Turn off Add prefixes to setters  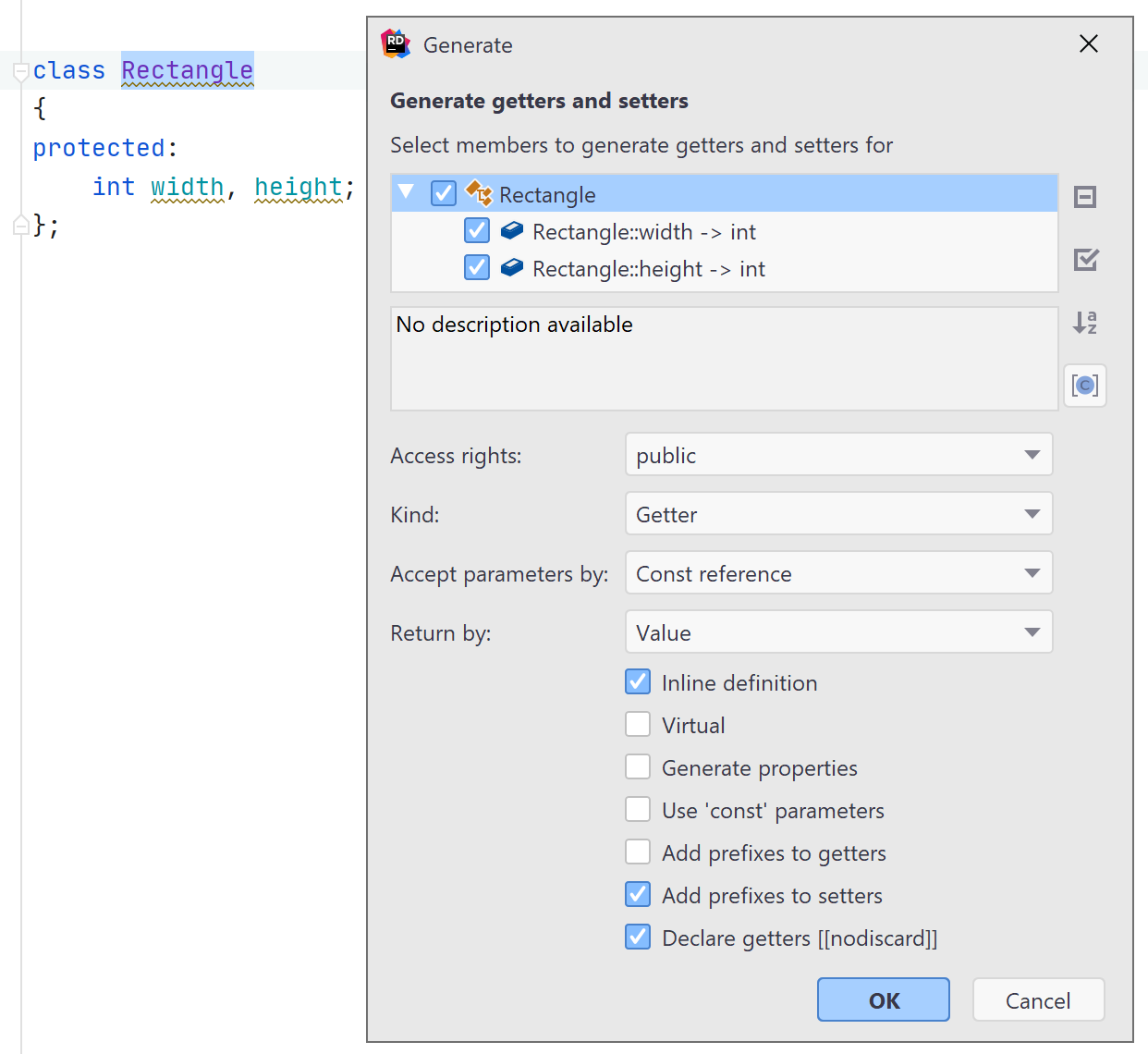tap(638, 894)
